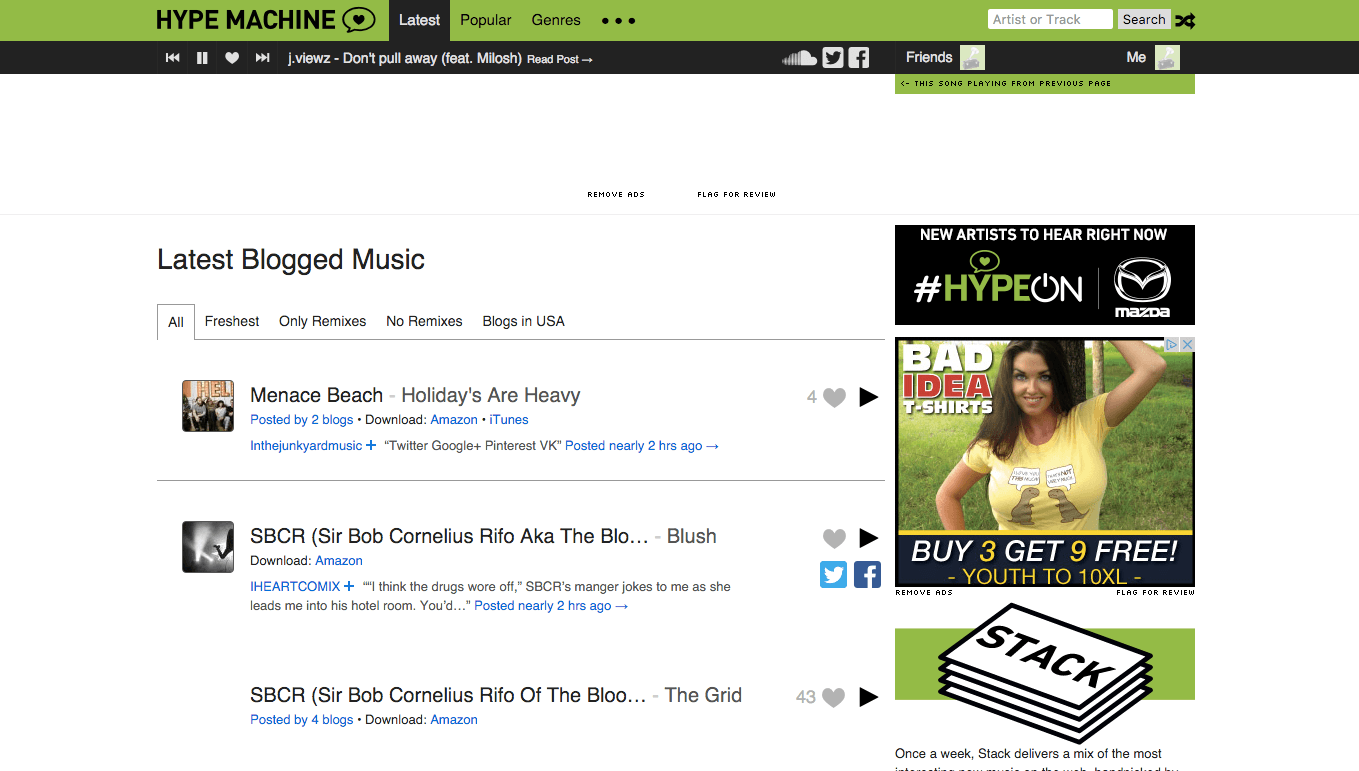
Task: Click the Hype Machine logo
Action: (x=266, y=19)
